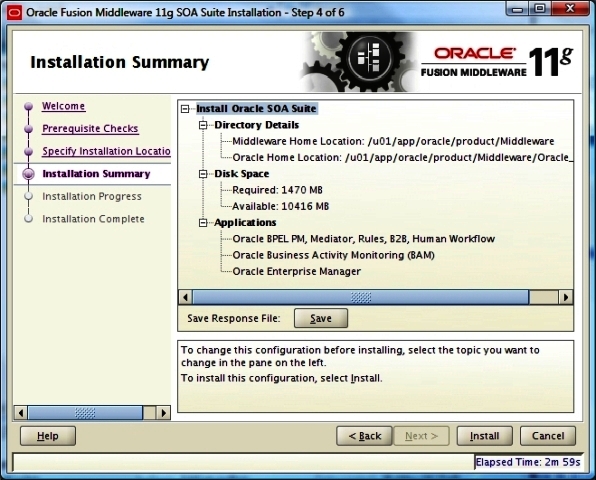Click the Prerequisite Checks bullet icon

(29, 129)
